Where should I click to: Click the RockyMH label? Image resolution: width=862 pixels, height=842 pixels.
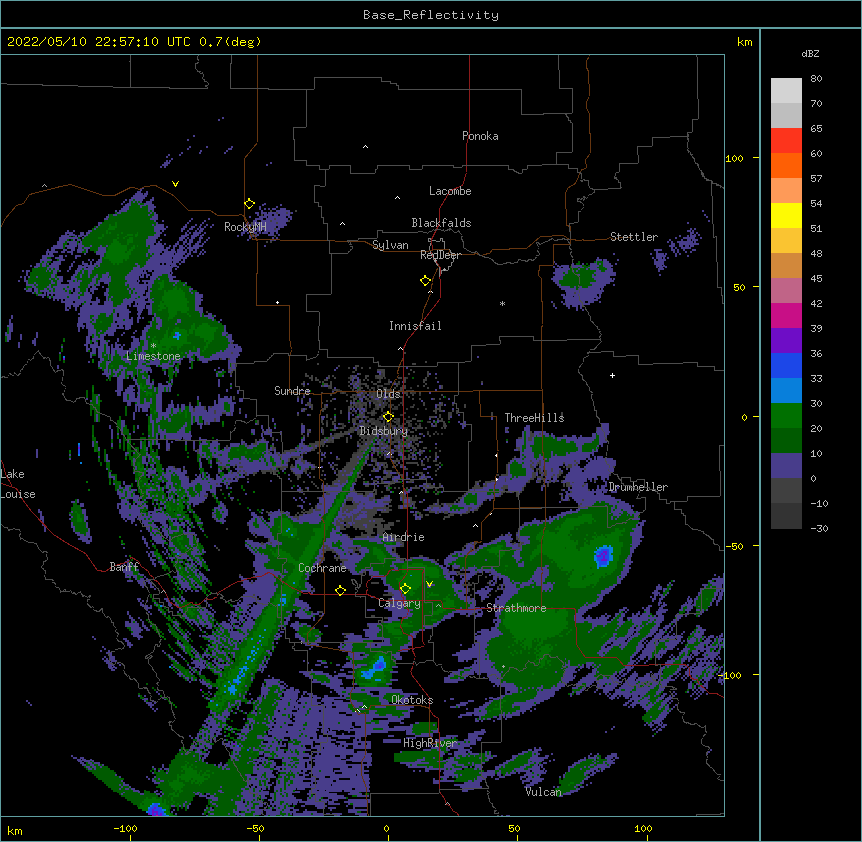(x=245, y=227)
